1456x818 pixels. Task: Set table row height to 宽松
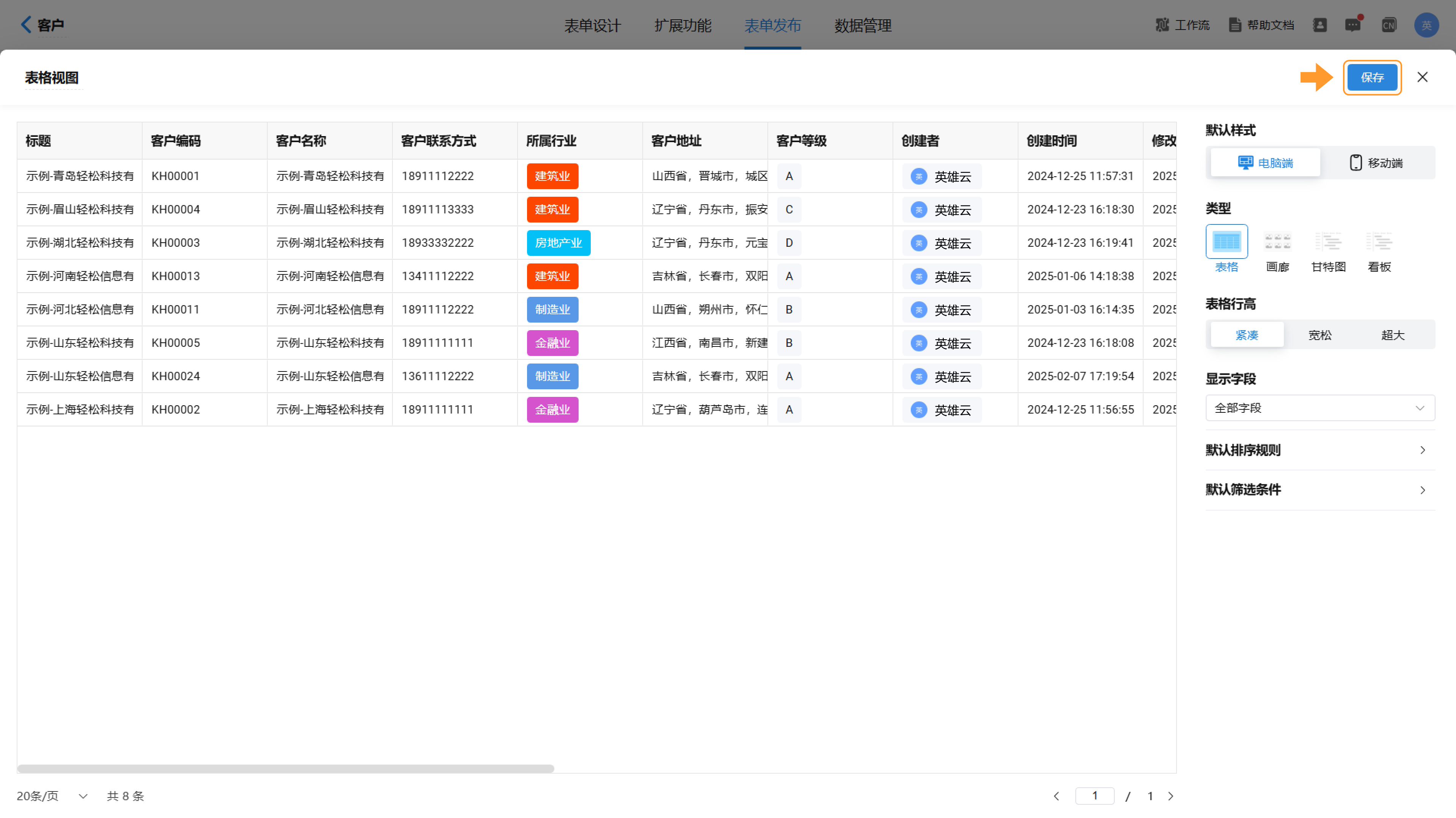tap(1320, 335)
